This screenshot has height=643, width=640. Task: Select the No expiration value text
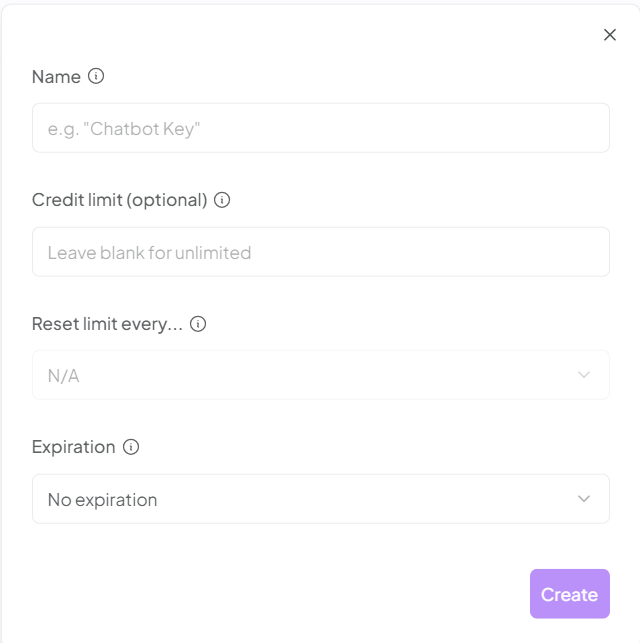click(102, 500)
